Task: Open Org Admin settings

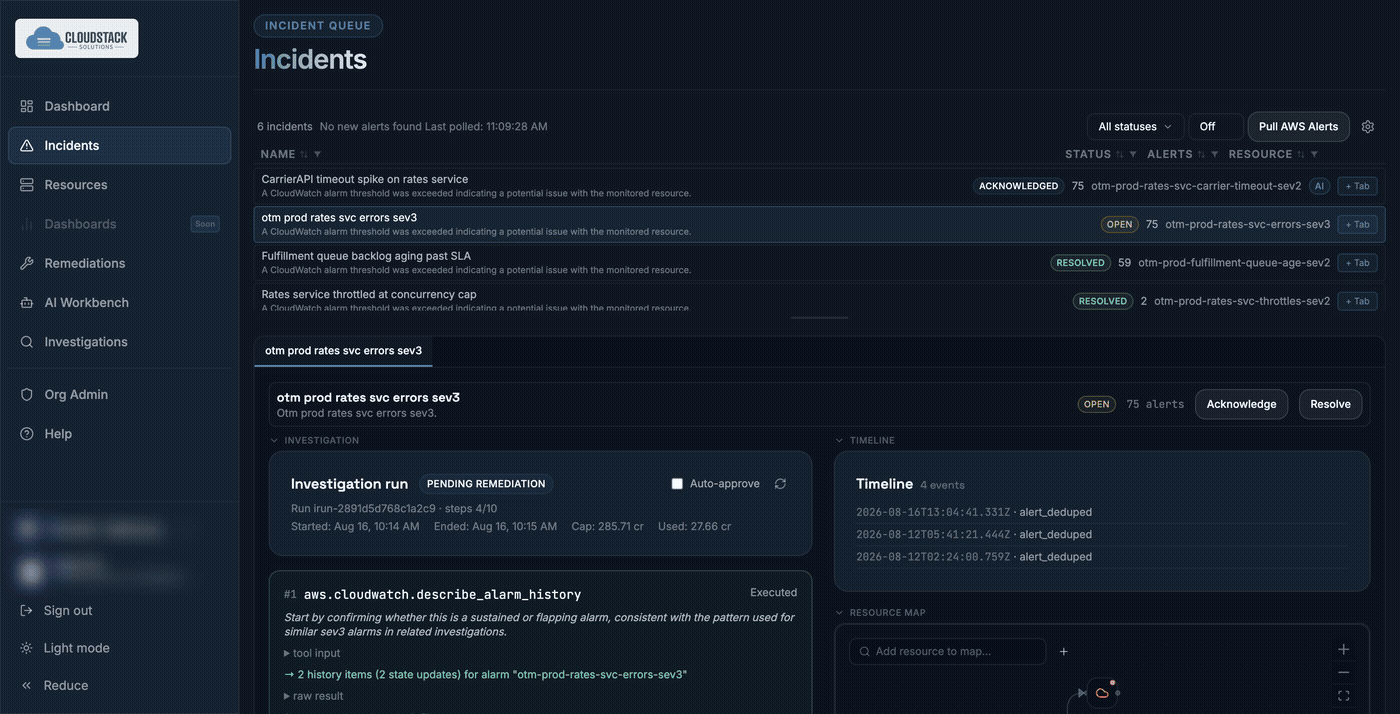Action: pyautogui.click(x=119, y=394)
